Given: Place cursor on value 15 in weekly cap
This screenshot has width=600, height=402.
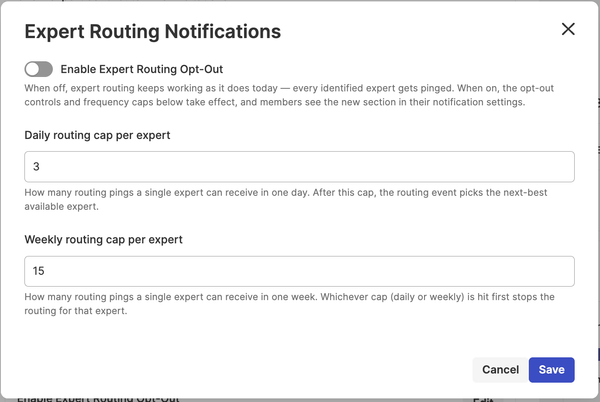Looking at the screenshot, I should tap(38, 271).
